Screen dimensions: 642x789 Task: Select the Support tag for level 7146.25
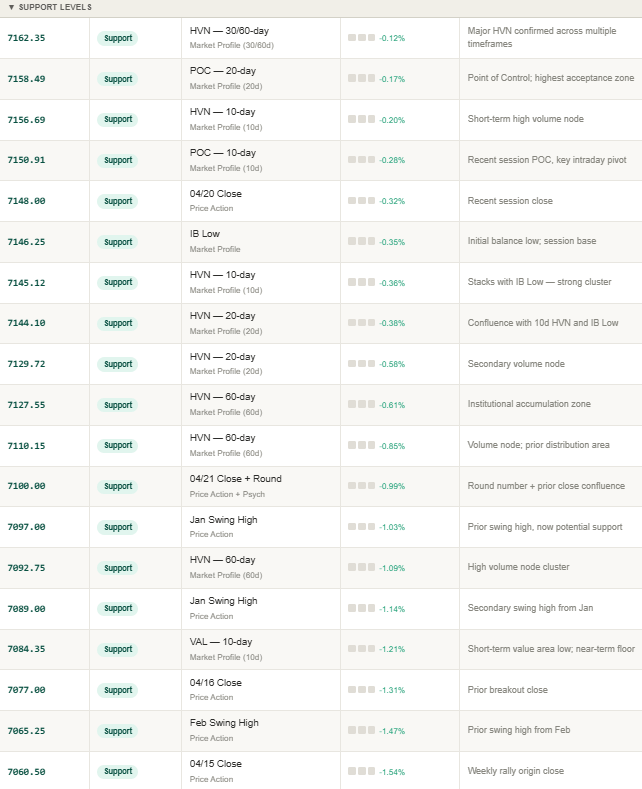point(118,242)
